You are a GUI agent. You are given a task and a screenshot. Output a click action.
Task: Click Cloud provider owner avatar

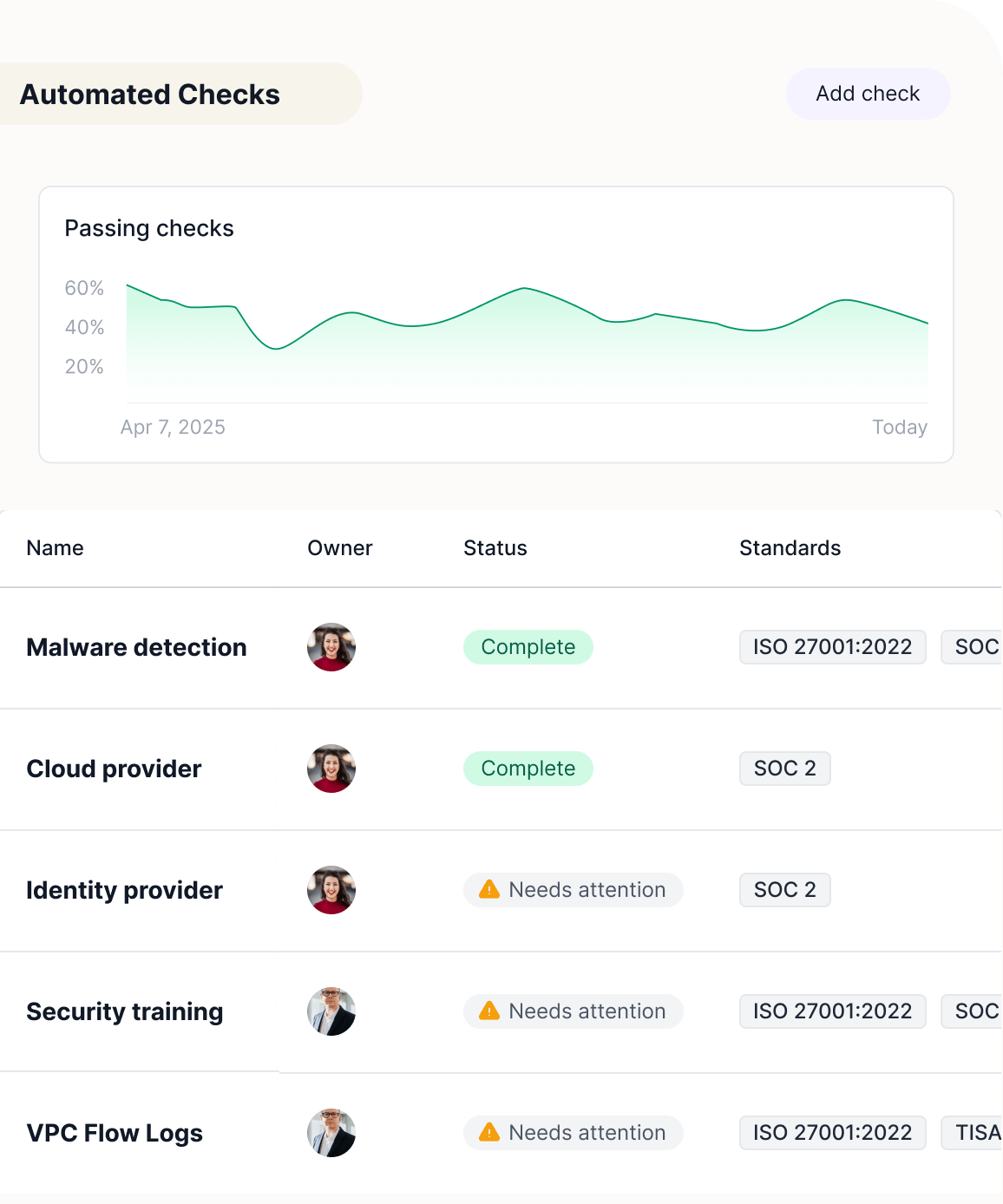click(x=331, y=769)
